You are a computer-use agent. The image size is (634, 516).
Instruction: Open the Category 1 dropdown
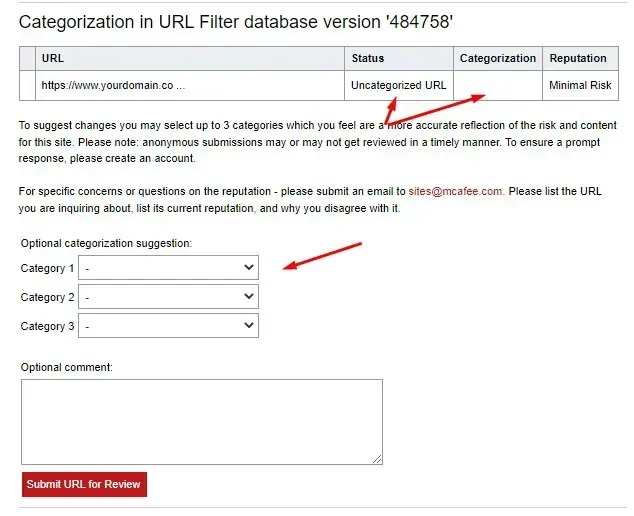tap(168, 267)
